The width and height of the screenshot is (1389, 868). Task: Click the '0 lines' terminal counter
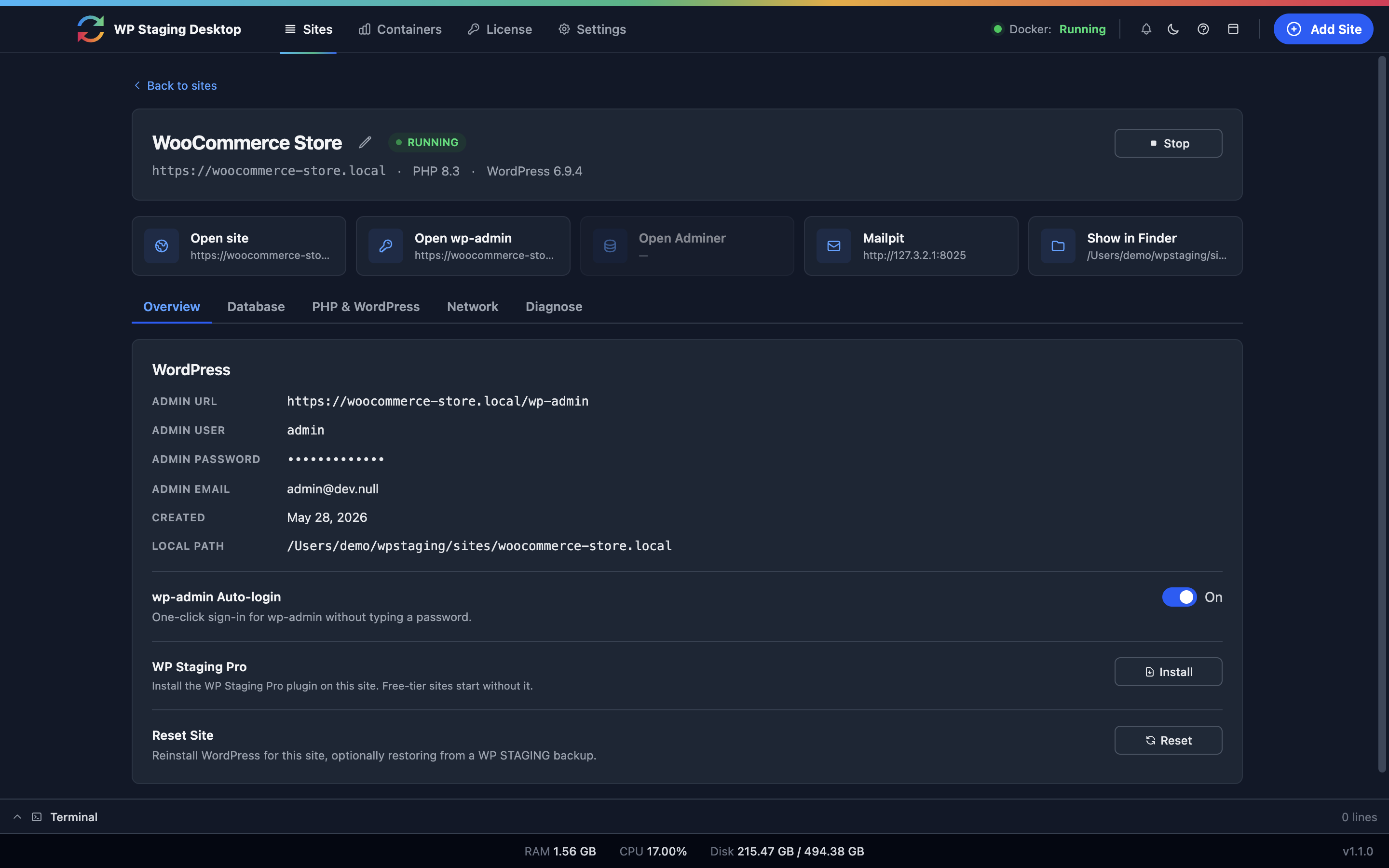[1359, 817]
